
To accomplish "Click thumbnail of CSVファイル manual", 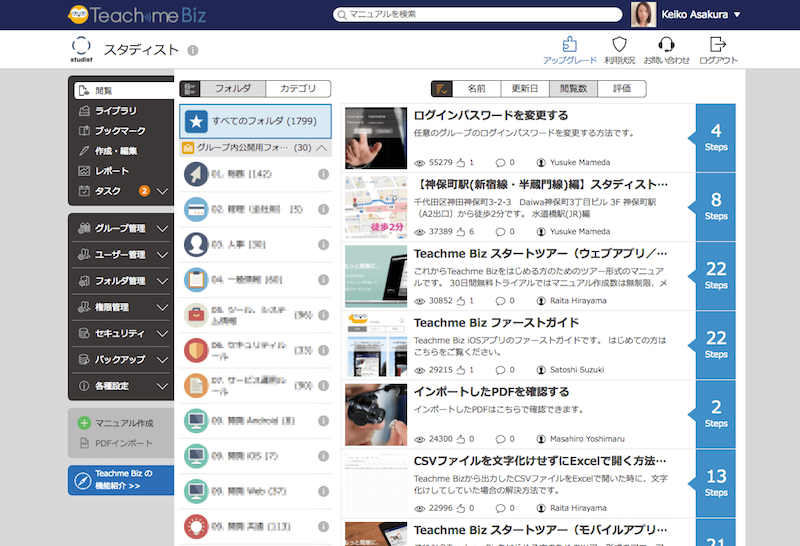I will point(376,484).
